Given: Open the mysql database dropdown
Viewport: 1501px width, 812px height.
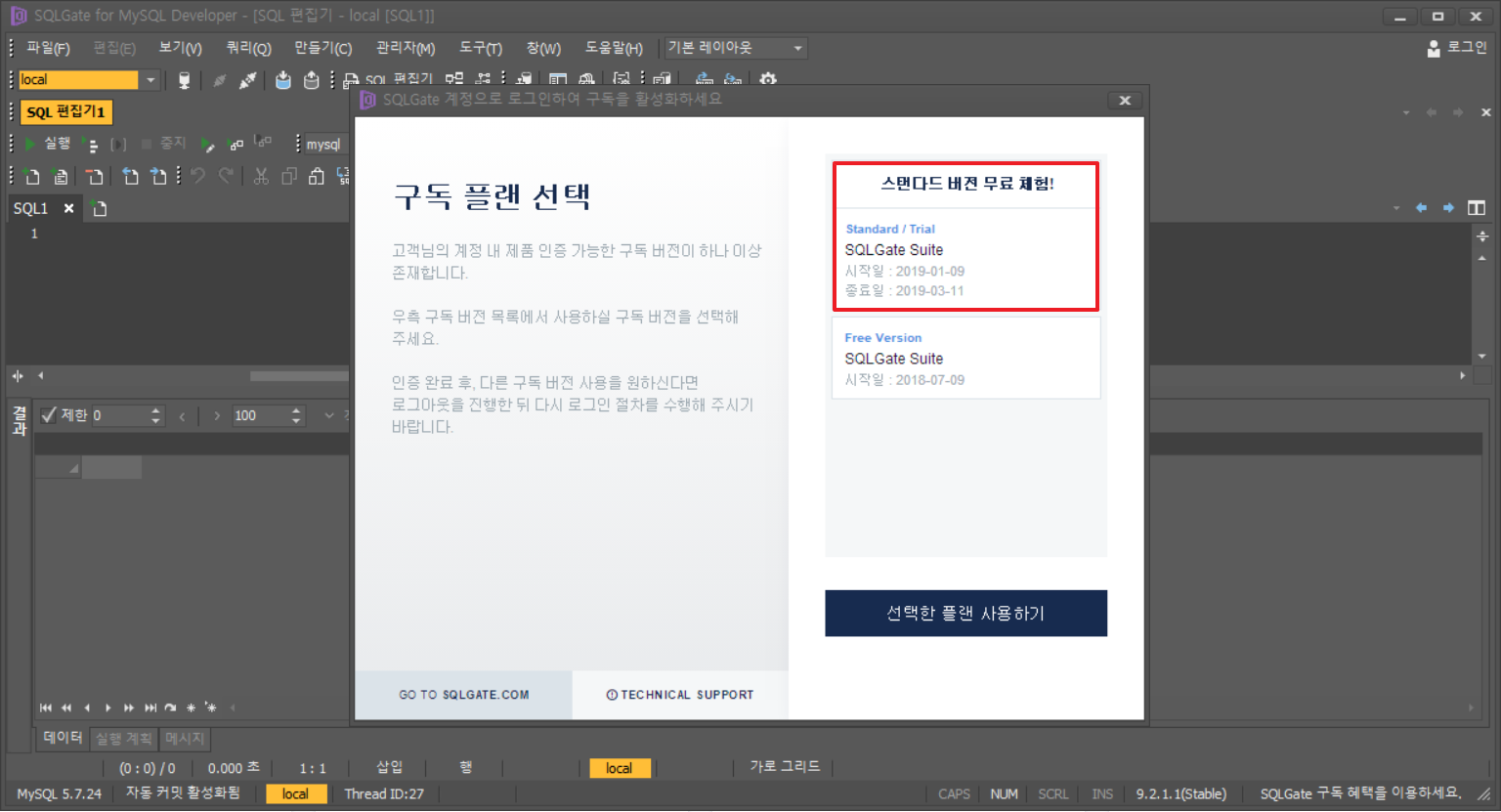Looking at the screenshot, I should coord(323,145).
